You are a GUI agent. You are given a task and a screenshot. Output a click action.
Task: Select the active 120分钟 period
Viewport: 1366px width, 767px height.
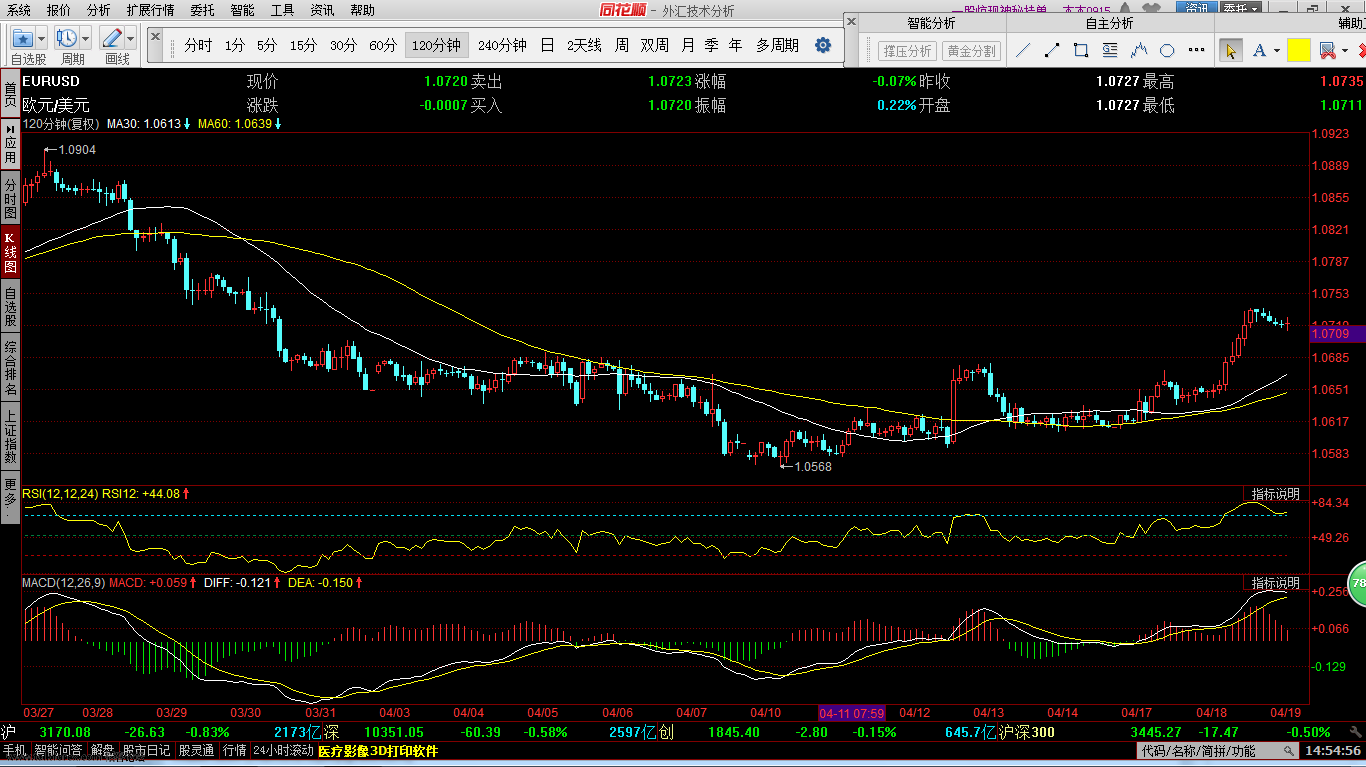click(436, 45)
